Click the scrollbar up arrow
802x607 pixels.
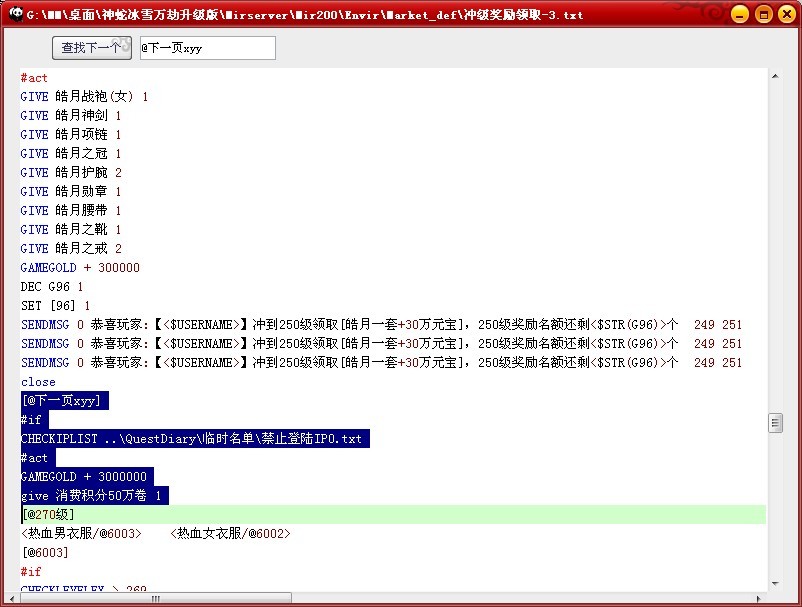point(775,77)
